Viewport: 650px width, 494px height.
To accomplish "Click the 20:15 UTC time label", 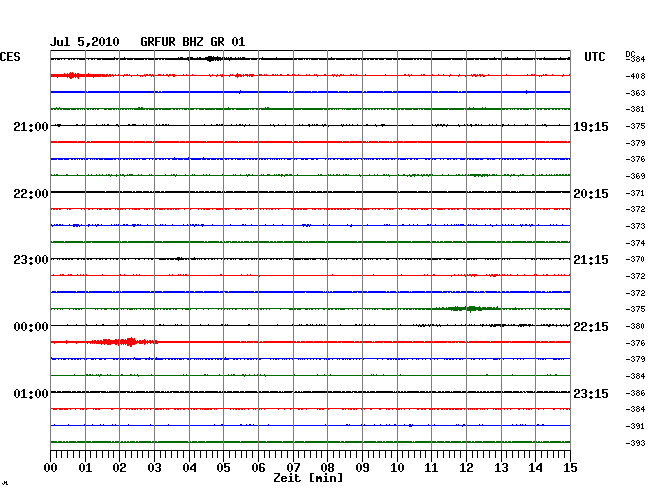I will pyautogui.click(x=591, y=194).
